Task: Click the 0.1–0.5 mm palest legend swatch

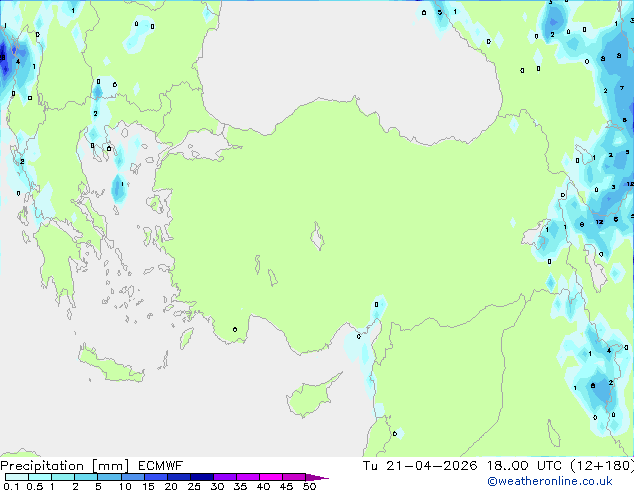Action: [x=17, y=477]
